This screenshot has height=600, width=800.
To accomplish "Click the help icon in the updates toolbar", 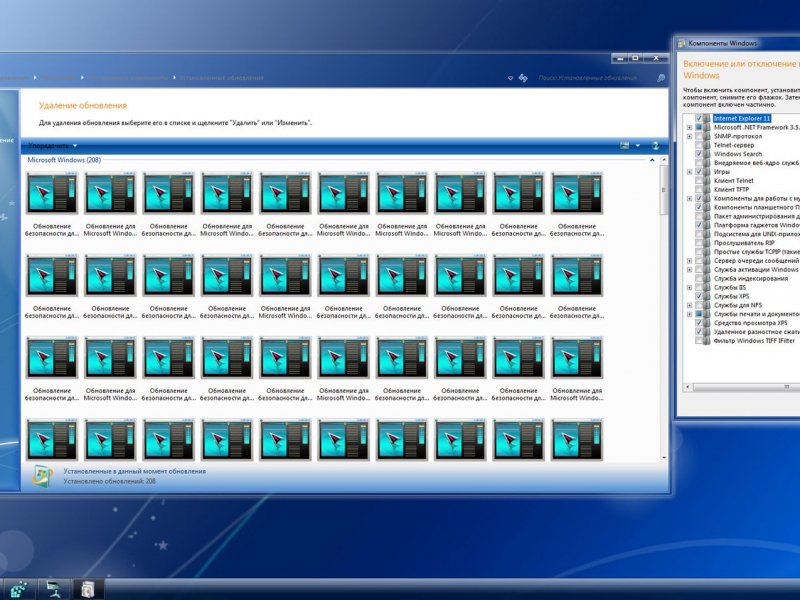I will coord(656,145).
